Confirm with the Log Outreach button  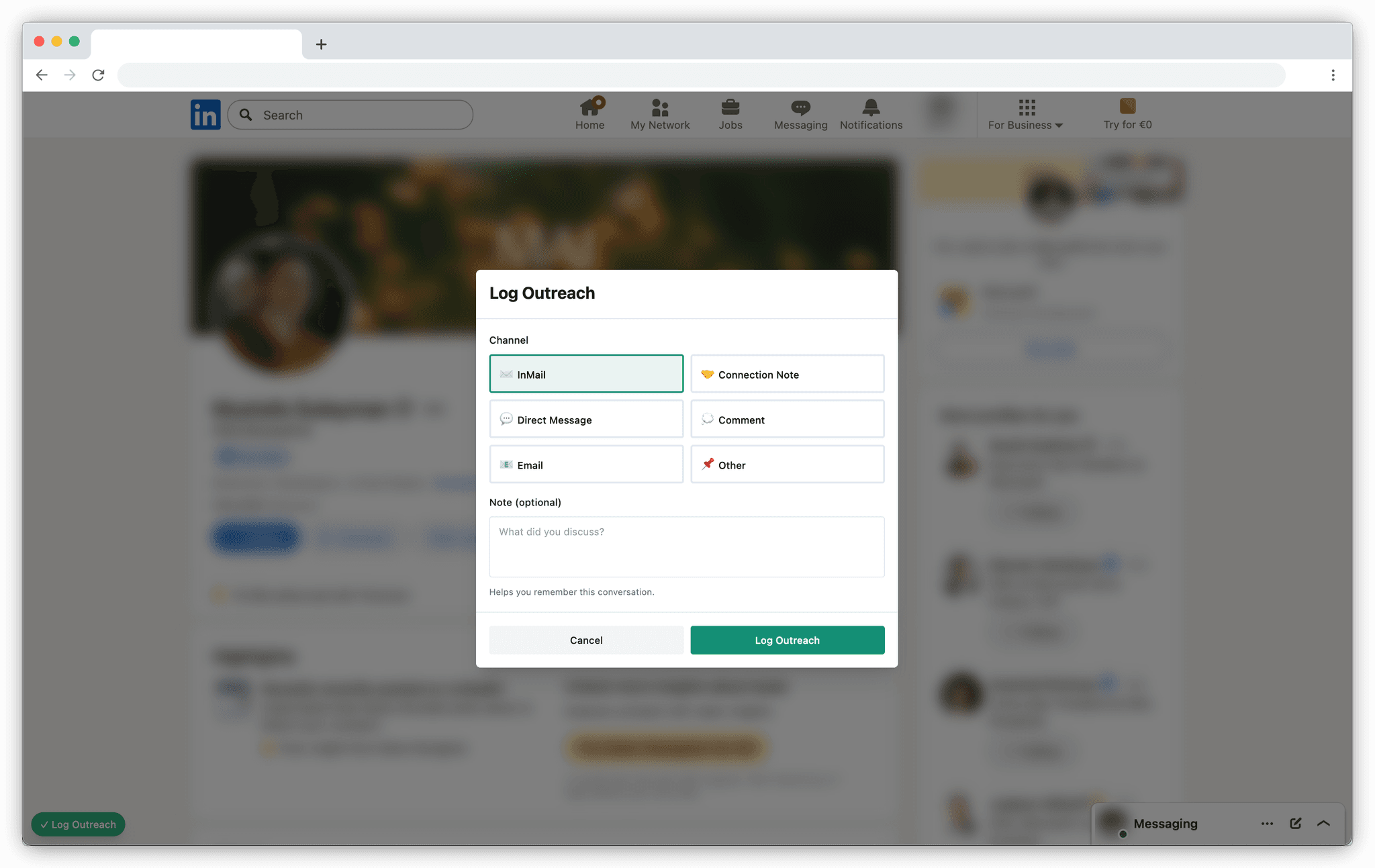[x=787, y=640]
